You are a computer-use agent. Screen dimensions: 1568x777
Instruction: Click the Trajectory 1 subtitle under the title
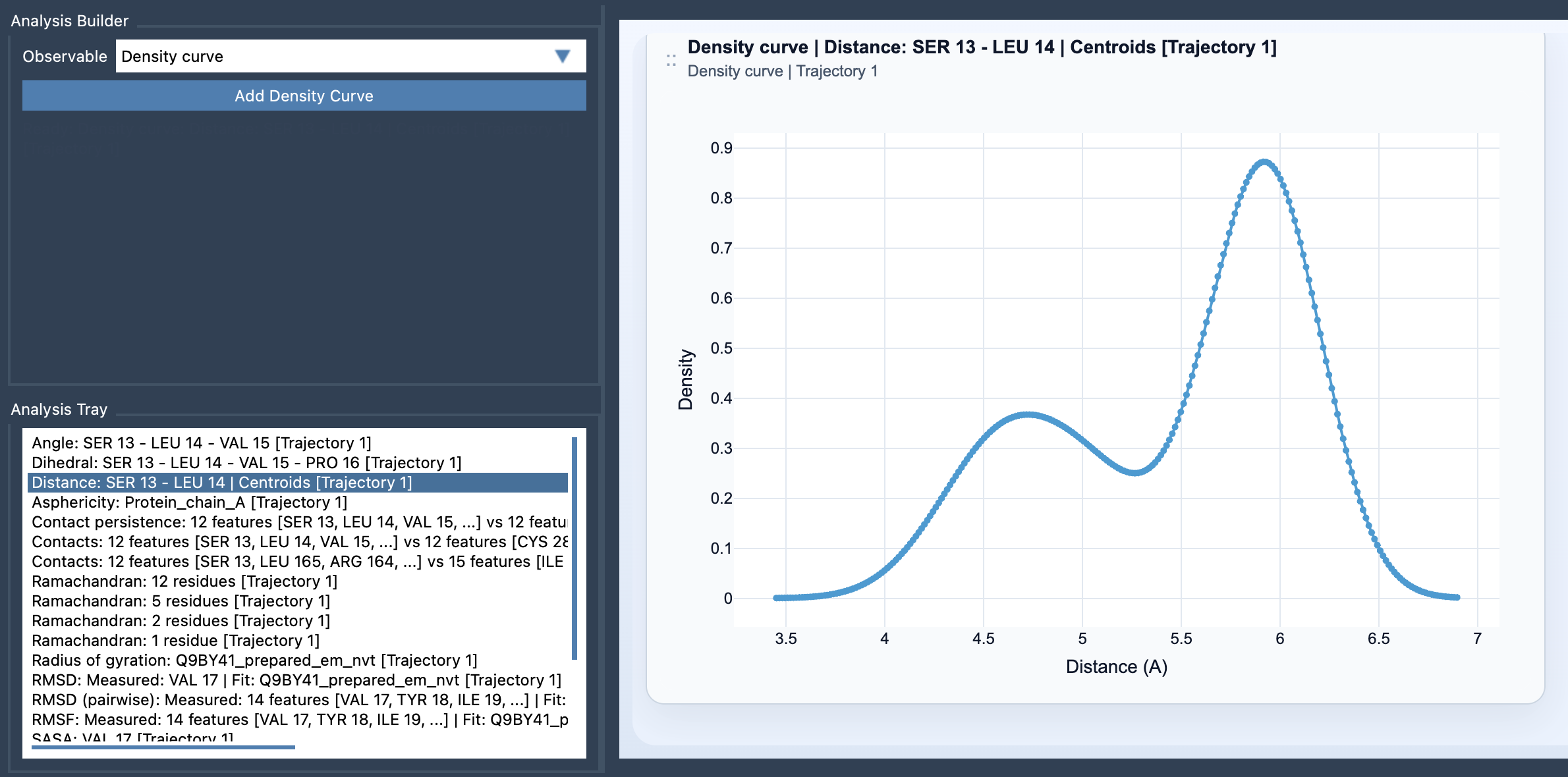[783, 71]
